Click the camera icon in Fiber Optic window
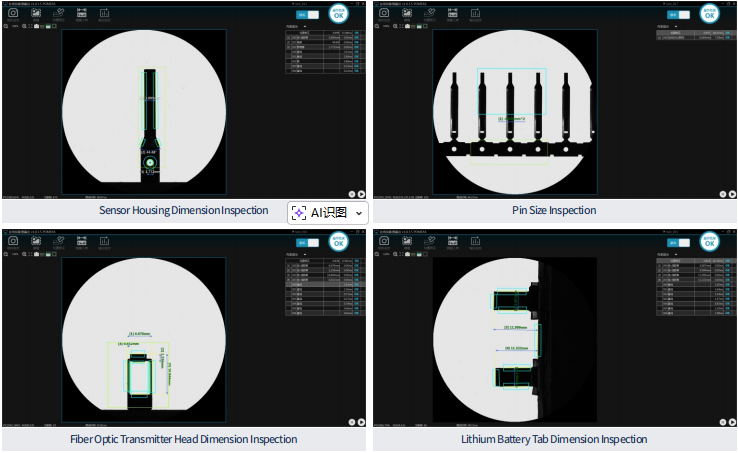Image resolution: width=738 pixels, height=453 pixels. tap(13, 241)
